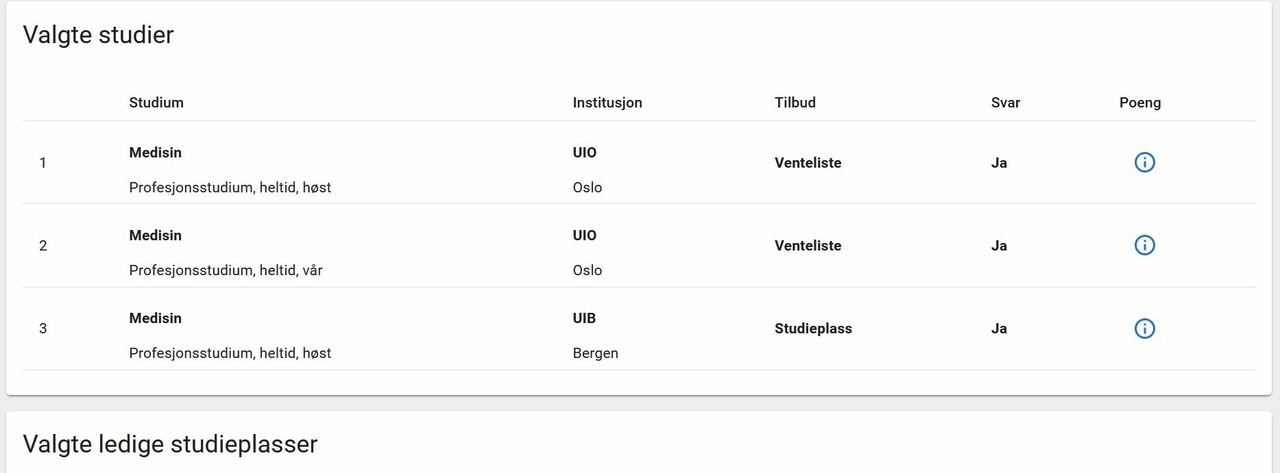Click the Valgte studier heading
The height and width of the screenshot is (473, 1280).
[x=98, y=35]
